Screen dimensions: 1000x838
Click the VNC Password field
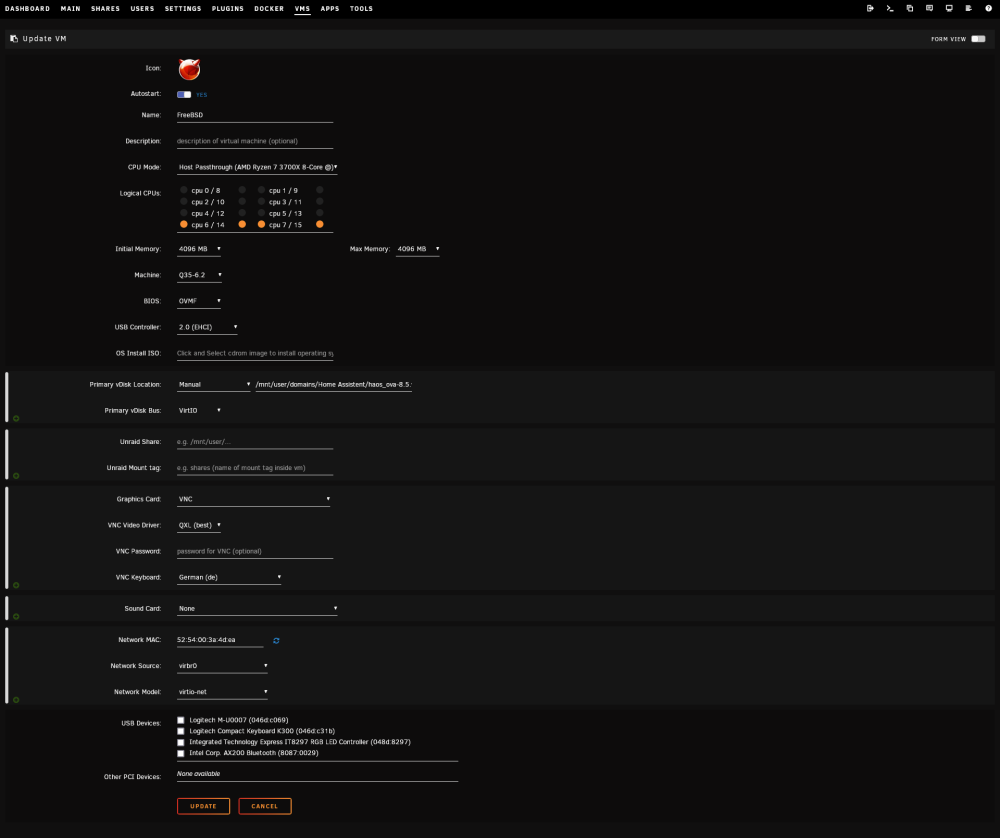pyautogui.click(x=255, y=552)
